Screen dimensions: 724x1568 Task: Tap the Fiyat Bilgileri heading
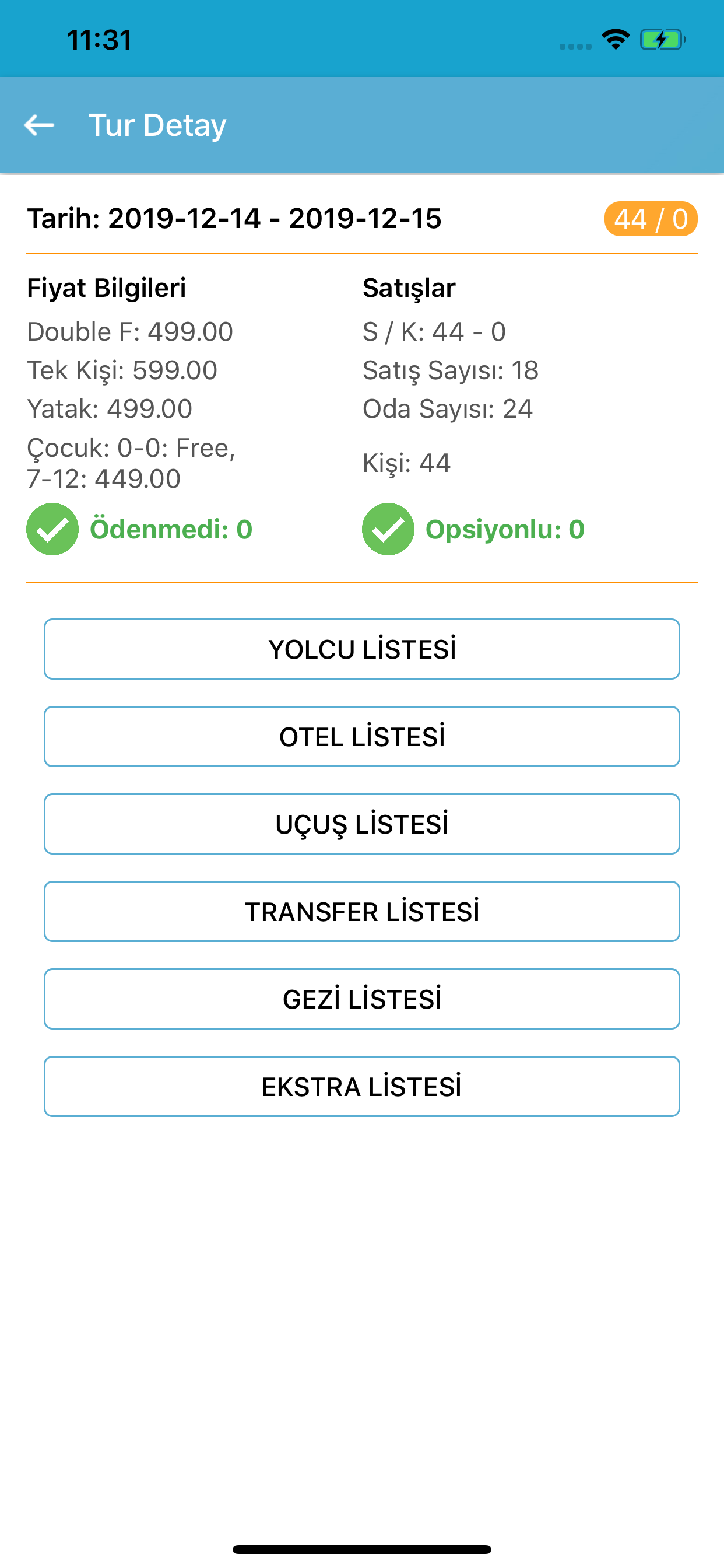[107, 288]
